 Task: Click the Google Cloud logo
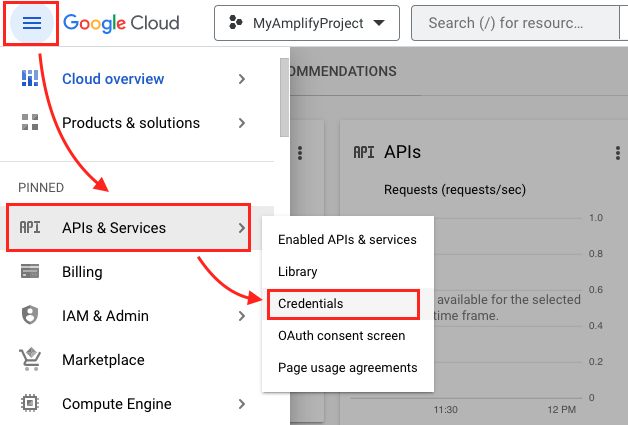[x=121, y=23]
